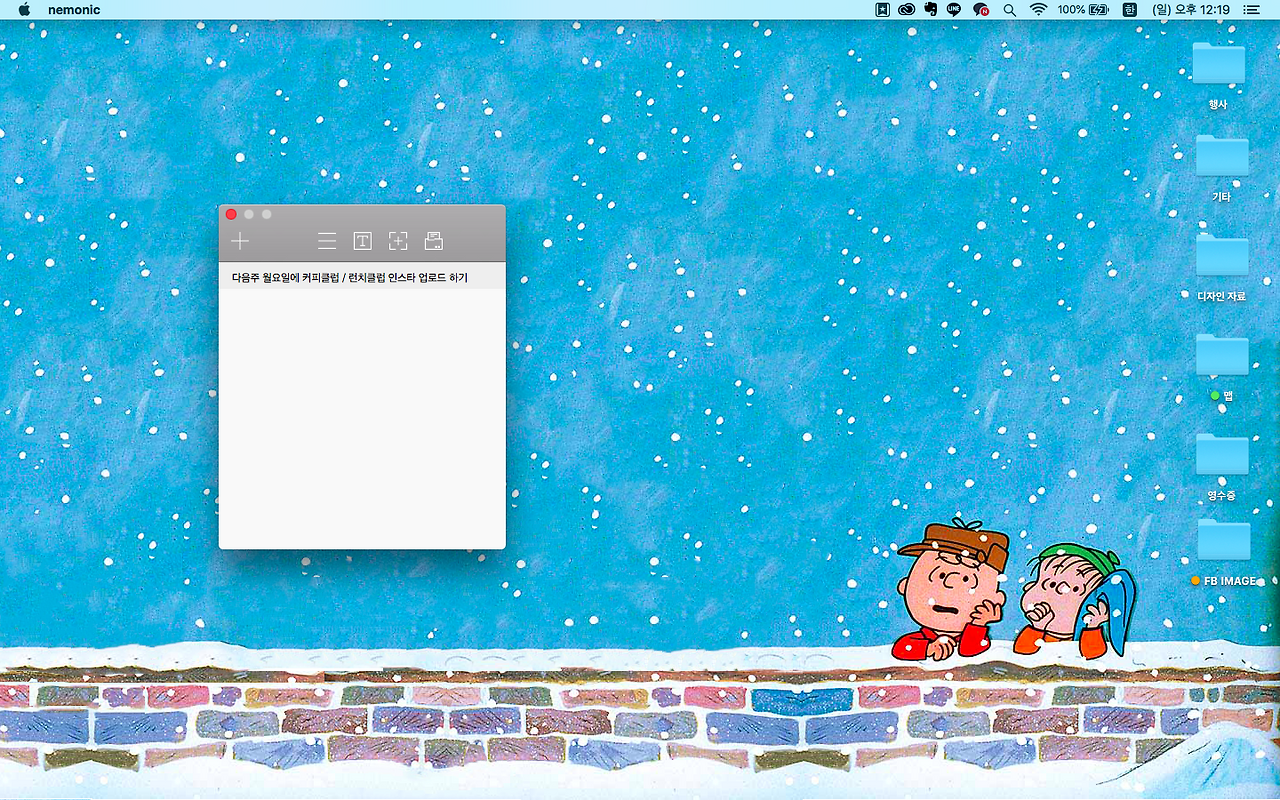
Task: Close the nemonic window with red button
Action: [x=231, y=214]
